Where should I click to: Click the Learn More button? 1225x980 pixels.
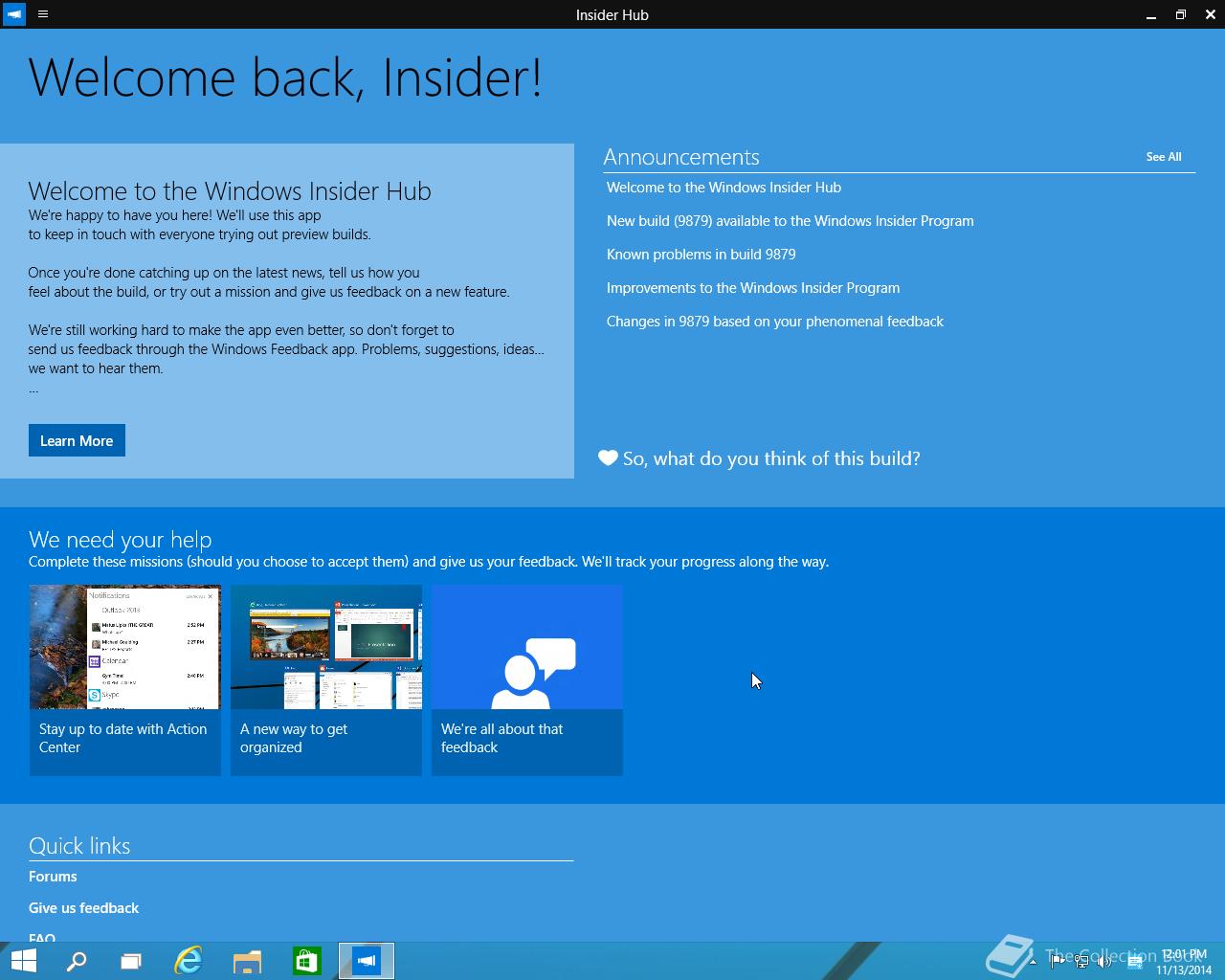tap(77, 440)
